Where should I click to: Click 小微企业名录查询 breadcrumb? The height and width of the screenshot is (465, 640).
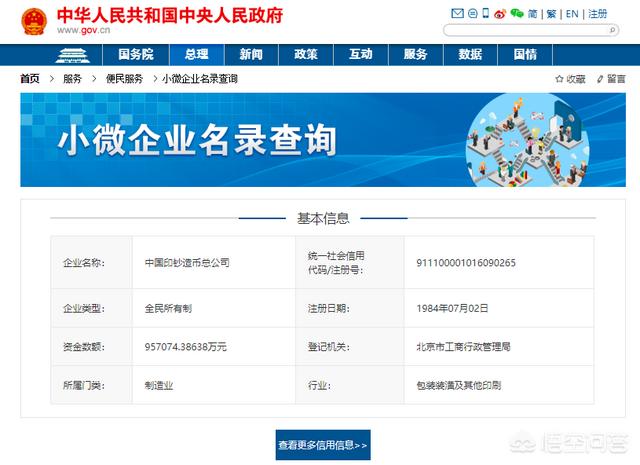(x=200, y=79)
